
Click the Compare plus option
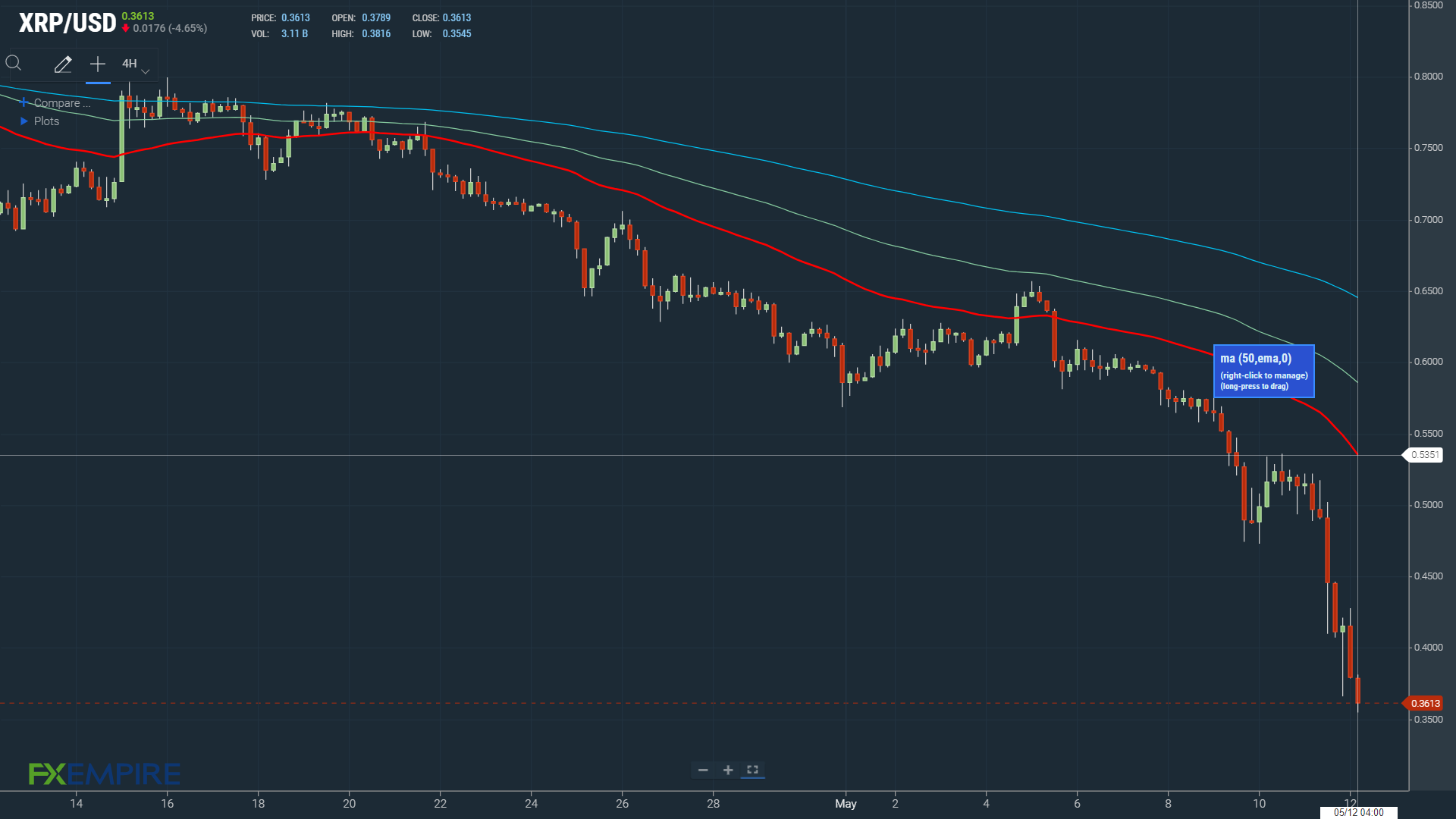55,103
